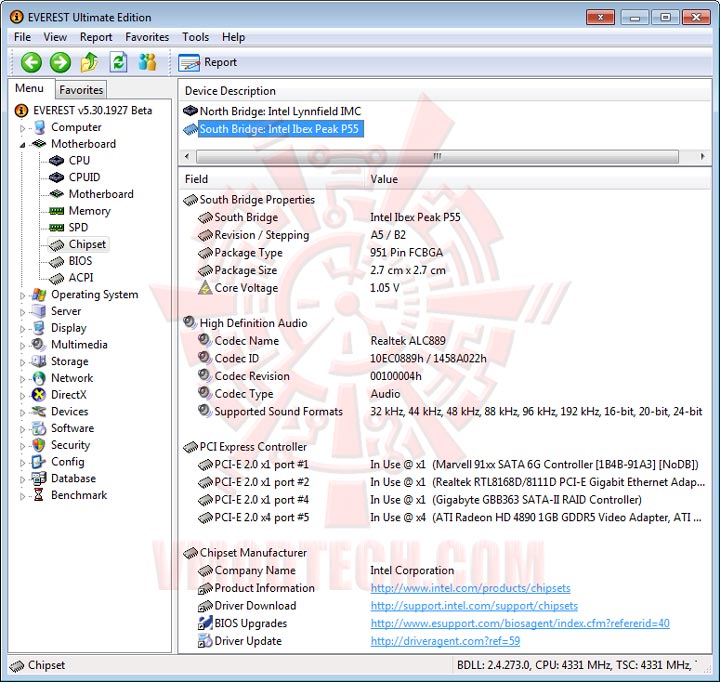Select the ACPI tree item
720x682 pixels.
click(81, 277)
